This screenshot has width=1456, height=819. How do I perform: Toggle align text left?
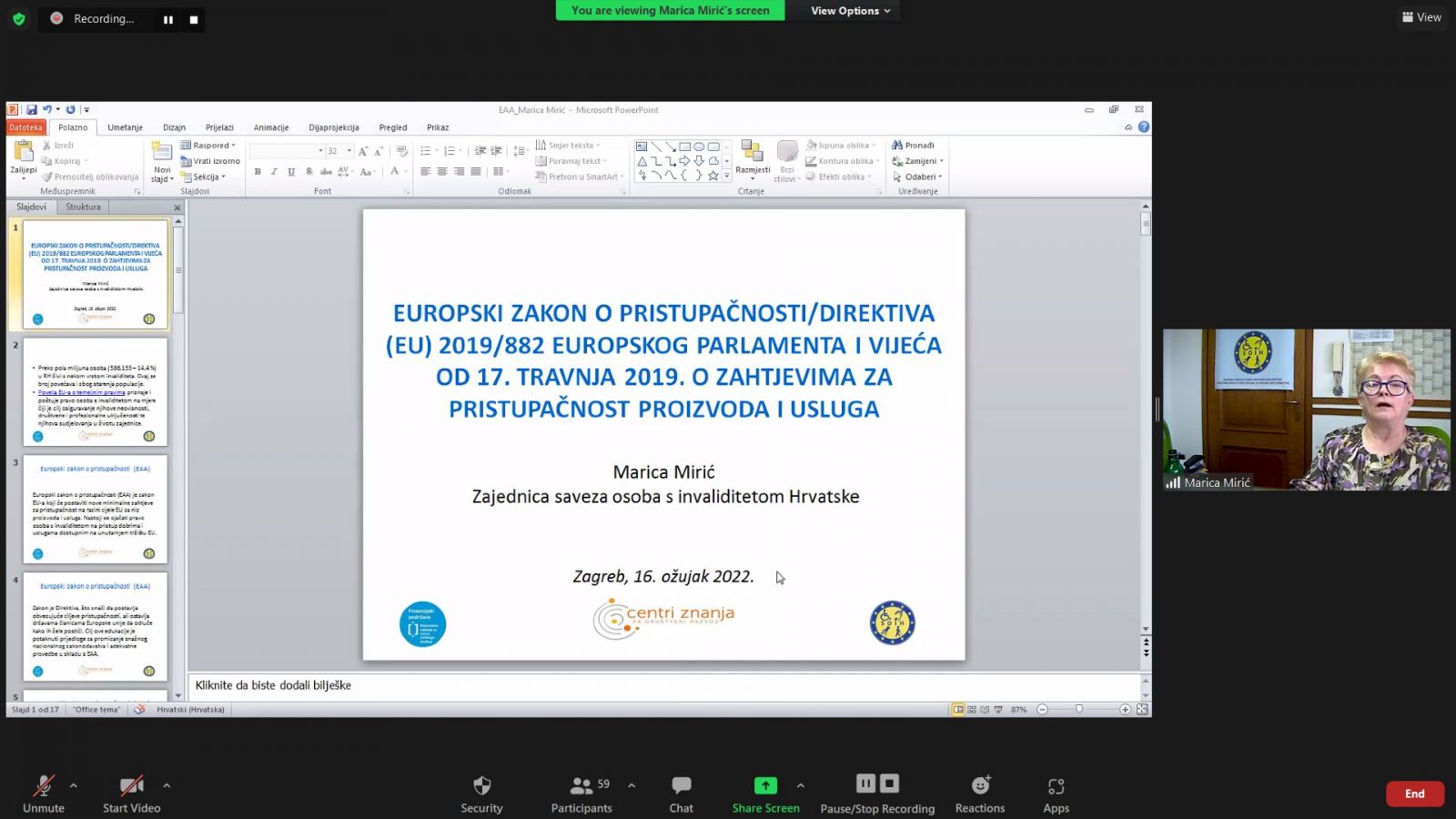tap(425, 171)
